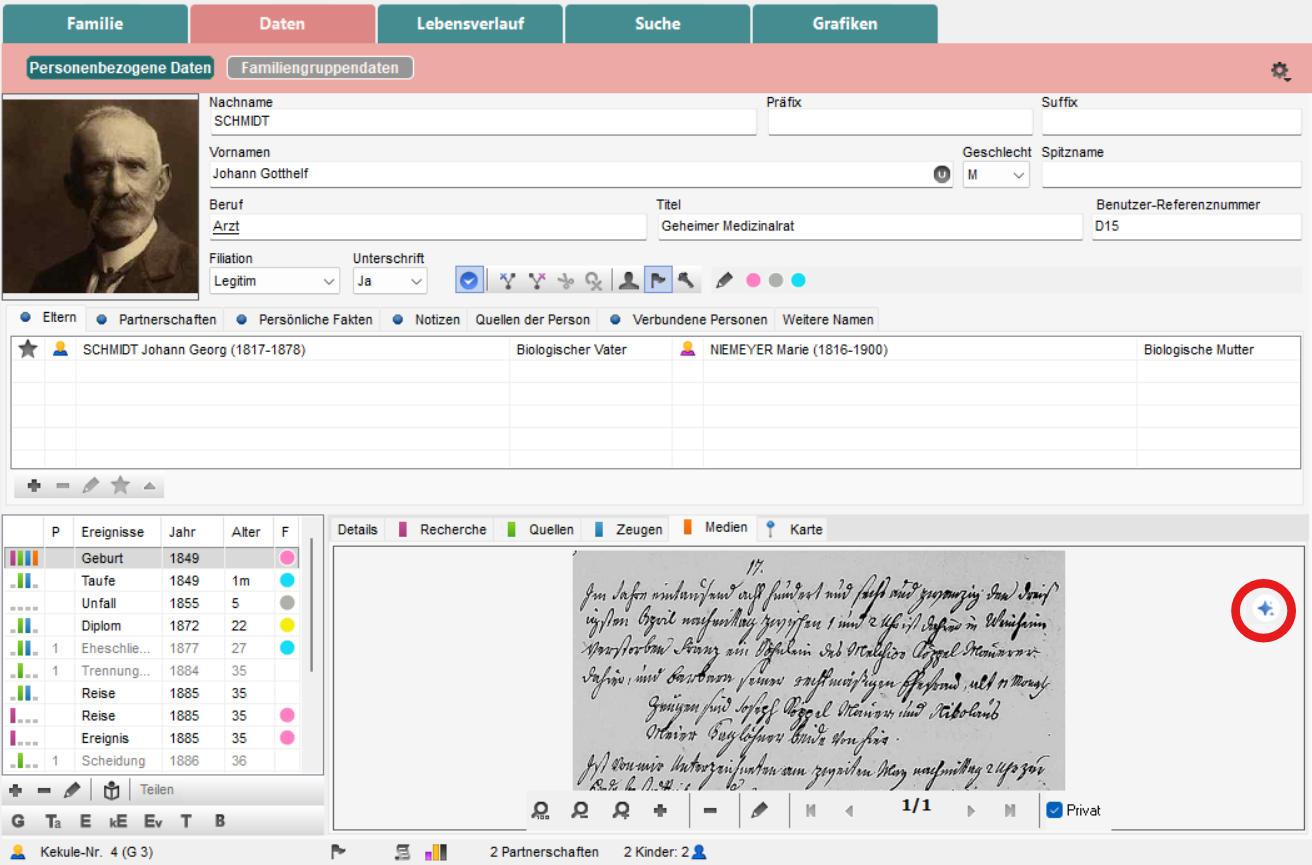This screenshot has height=865, width=1312.
Task: Click the star icon below parents list
Action: tap(120, 486)
